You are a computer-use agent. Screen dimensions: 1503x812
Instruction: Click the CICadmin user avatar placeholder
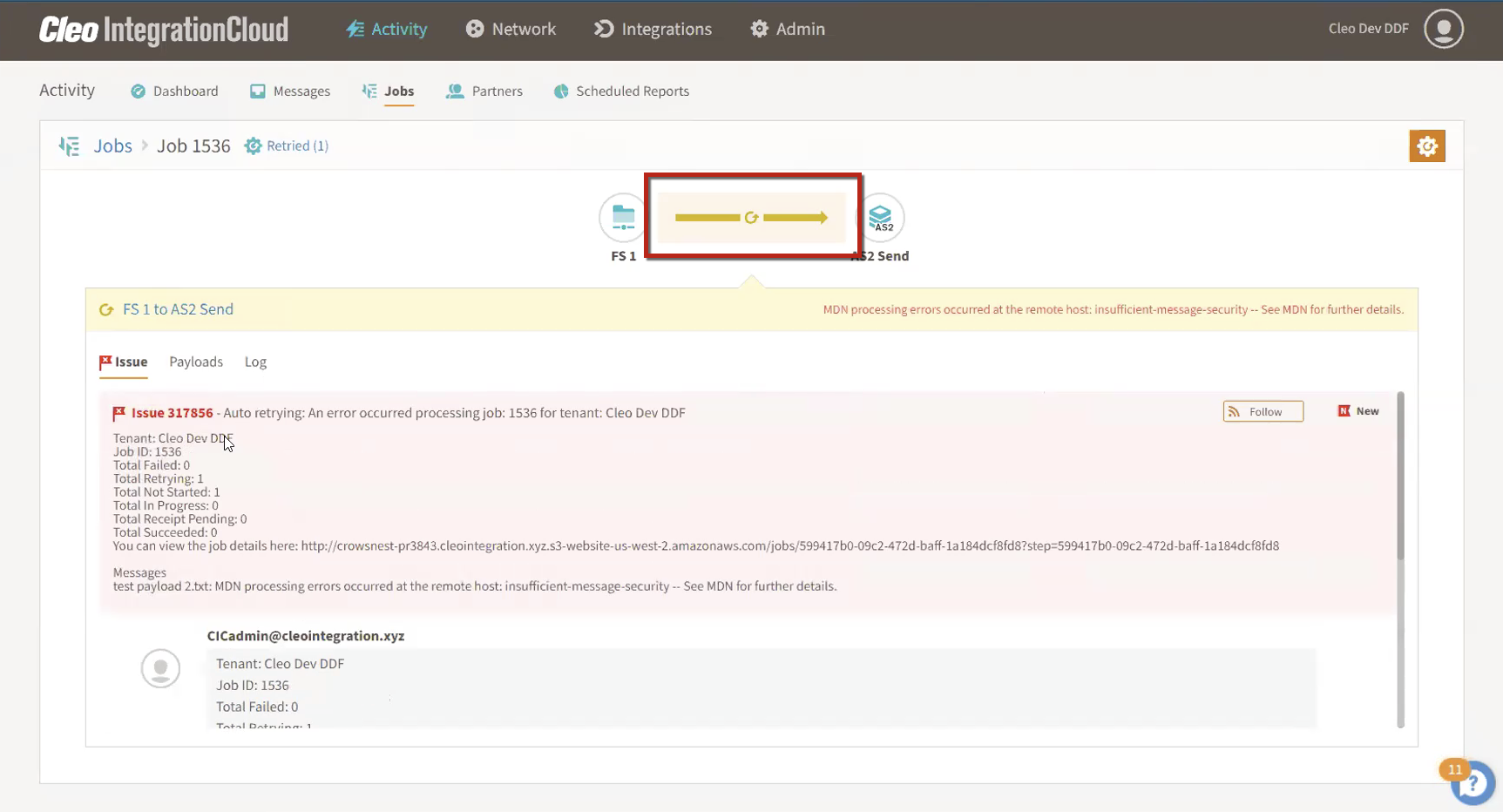tap(160, 668)
